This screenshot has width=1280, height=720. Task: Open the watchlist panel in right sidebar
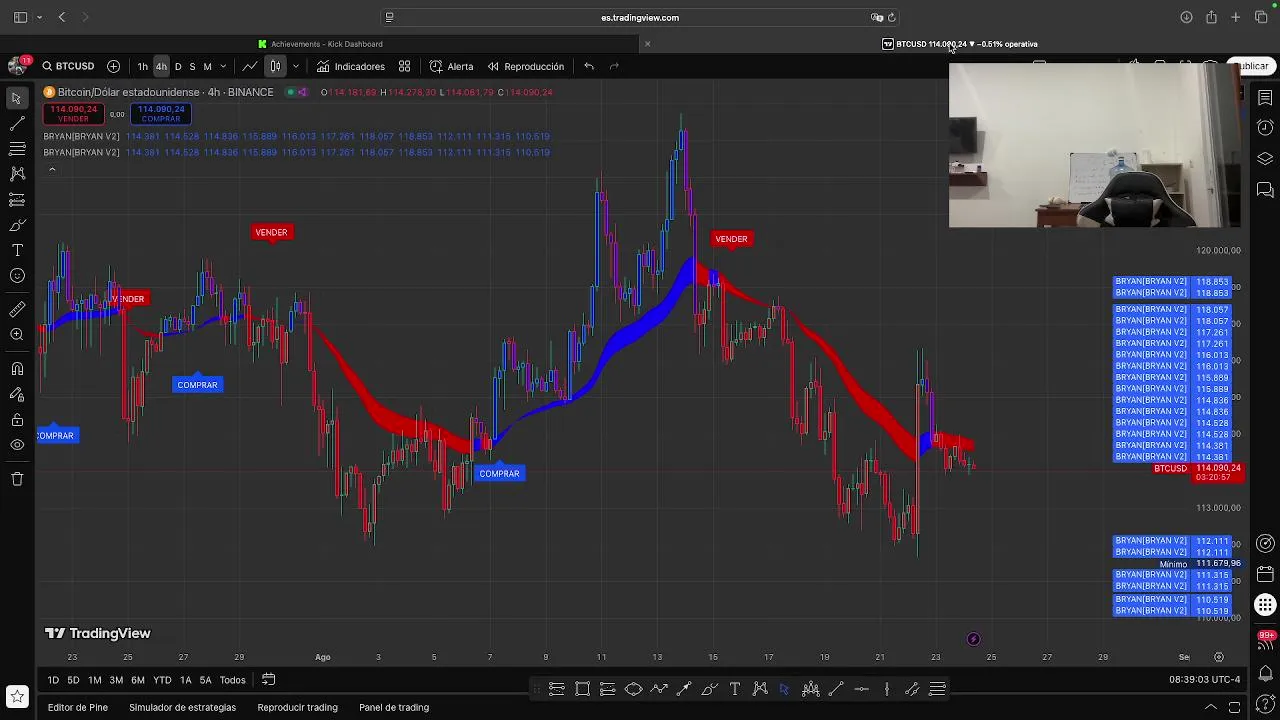point(1265,98)
